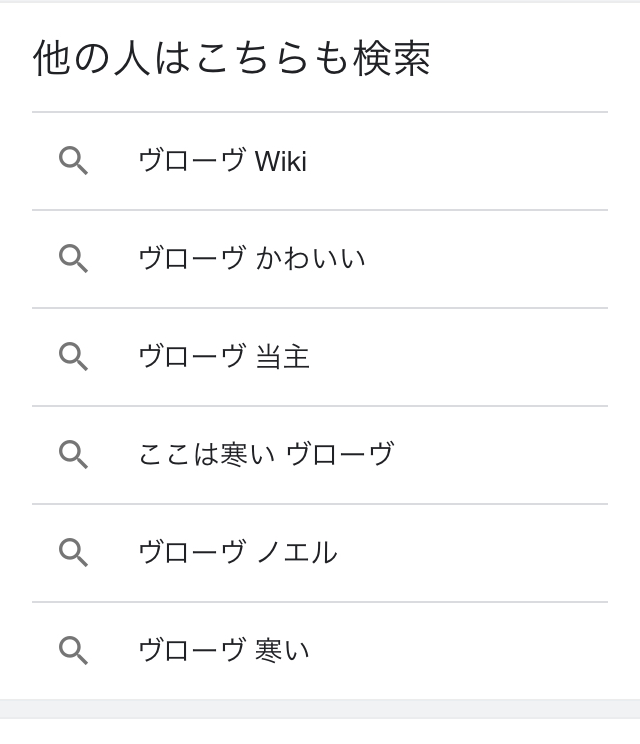Open the ヴローヴ ノエル related search text

[x=237, y=553]
